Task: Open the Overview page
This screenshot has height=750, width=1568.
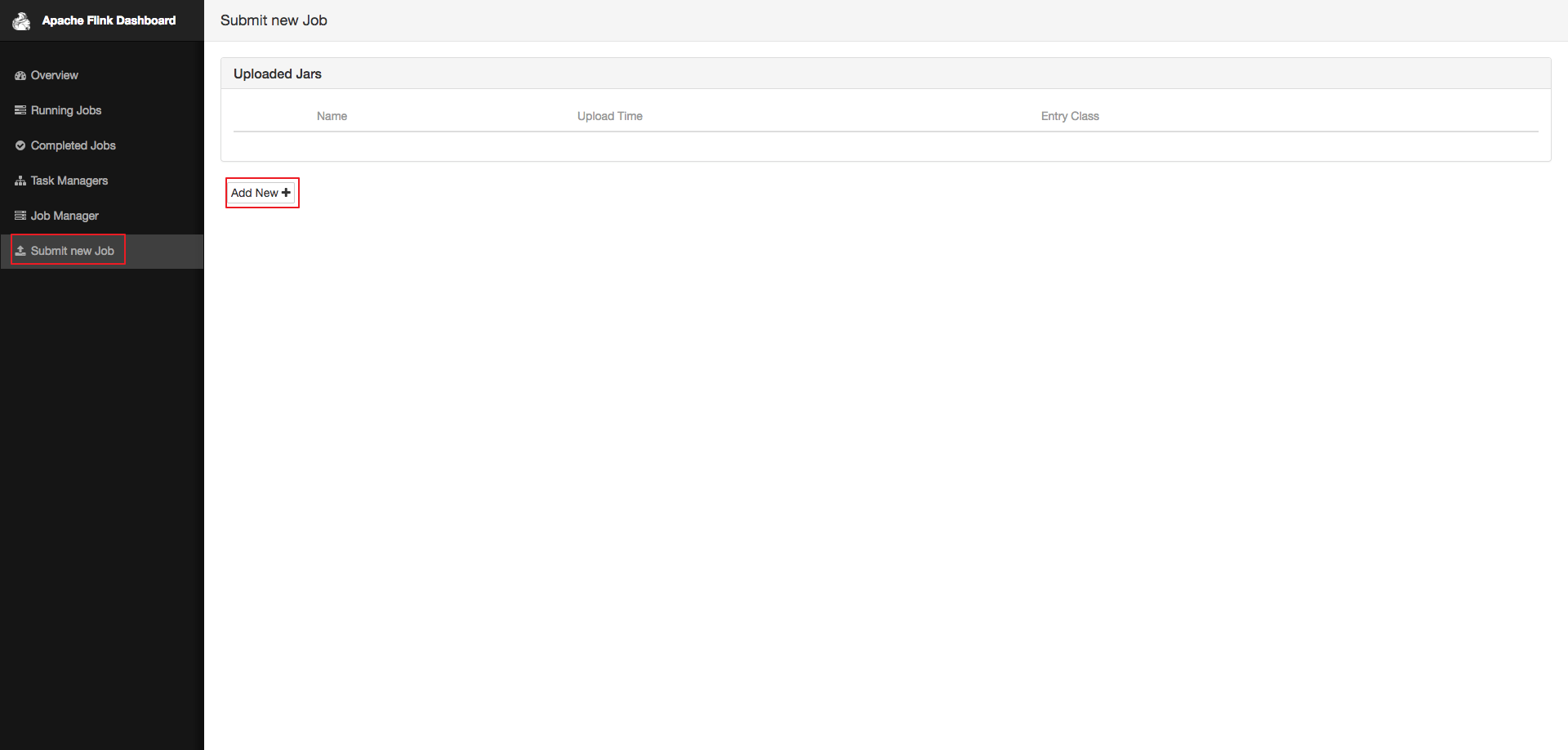Action: (54, 75)
